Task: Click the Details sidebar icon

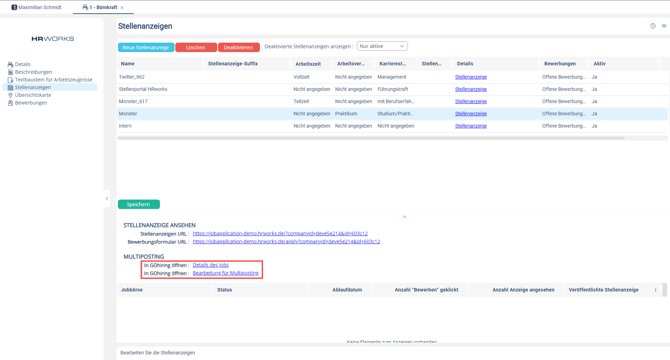Action: (x=10, y=64)
